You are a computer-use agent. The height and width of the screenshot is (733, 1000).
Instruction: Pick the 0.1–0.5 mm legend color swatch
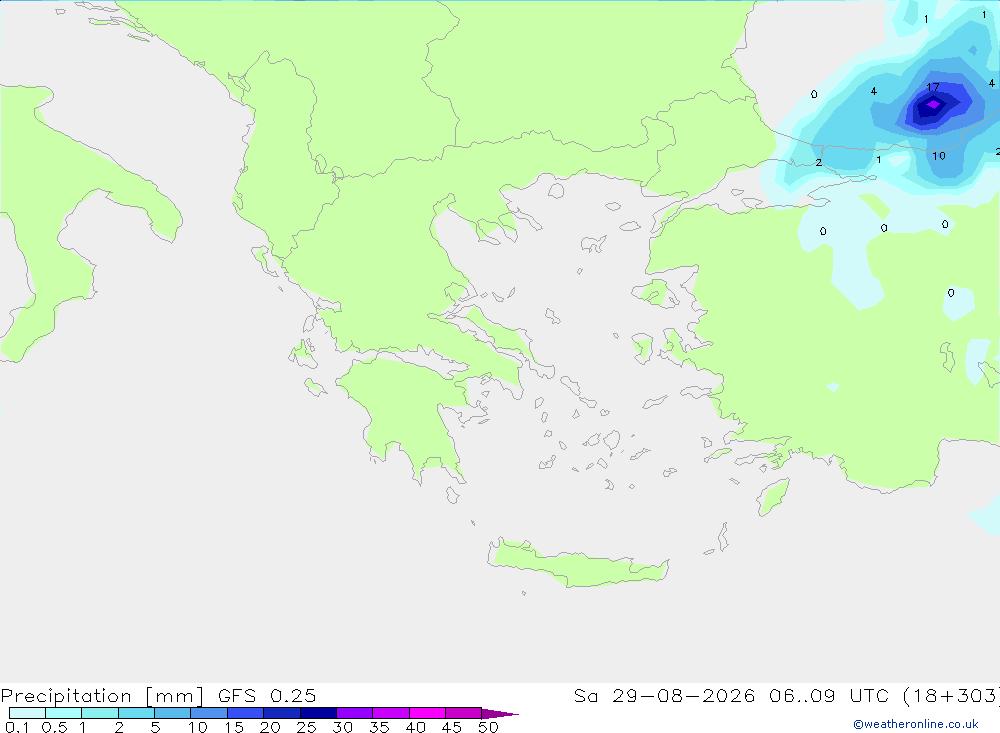coord(27,713)
